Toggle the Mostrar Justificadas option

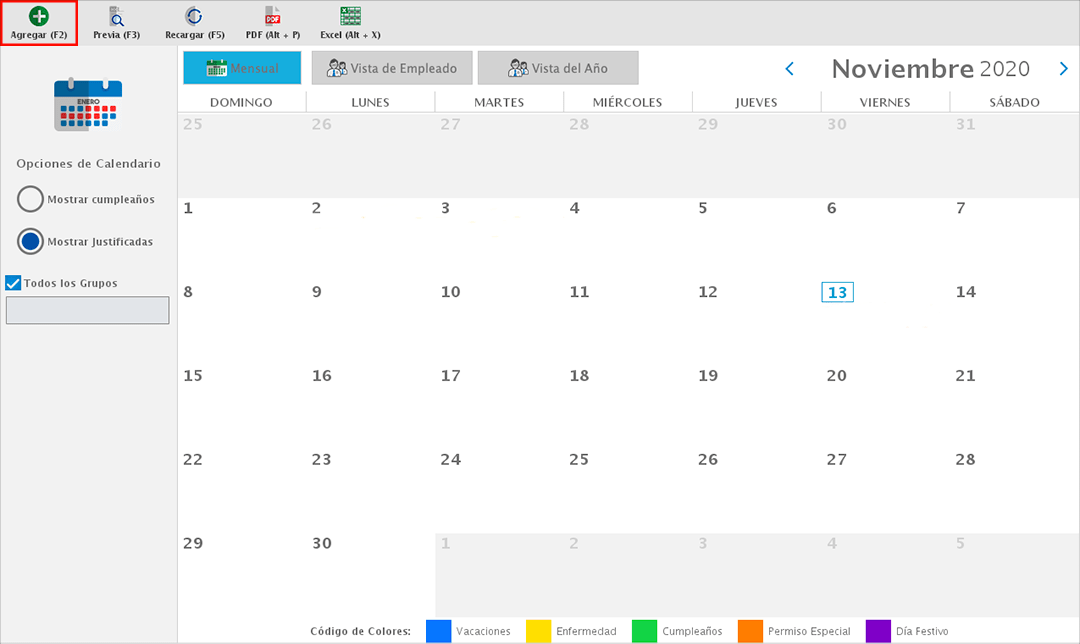click(x=31, y=241)
